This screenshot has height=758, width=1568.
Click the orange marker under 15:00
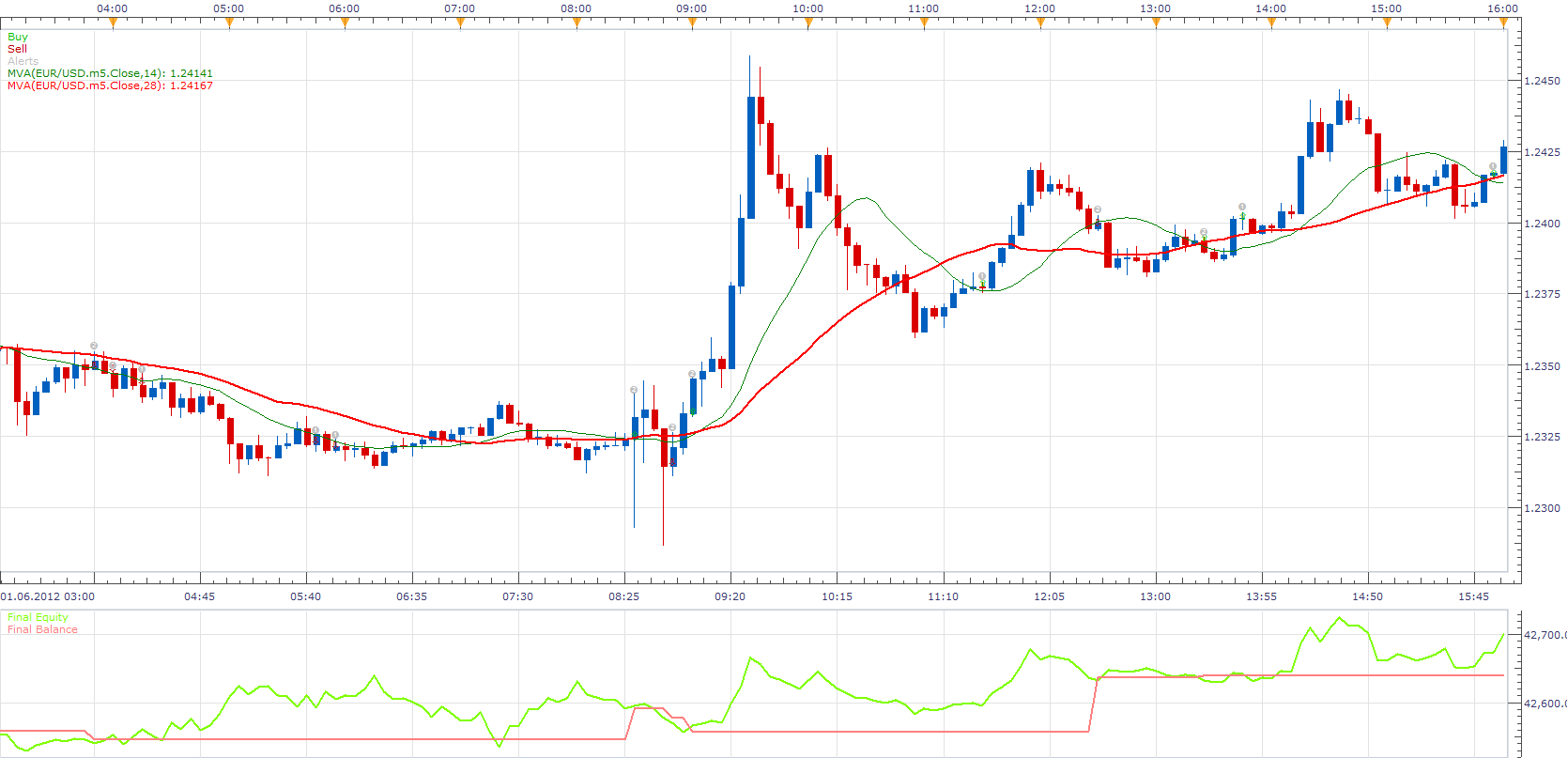click(1387, 23)
